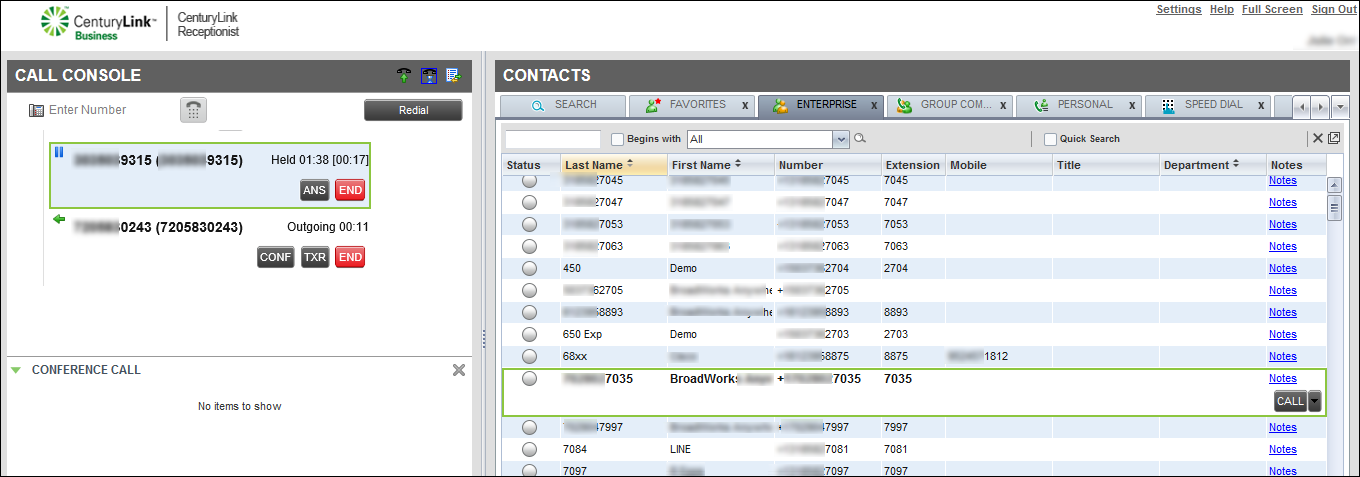The width and height of the screenshot is (1360, 477).
Task: Open the call history list icon
Action: (x=453, y=75)
